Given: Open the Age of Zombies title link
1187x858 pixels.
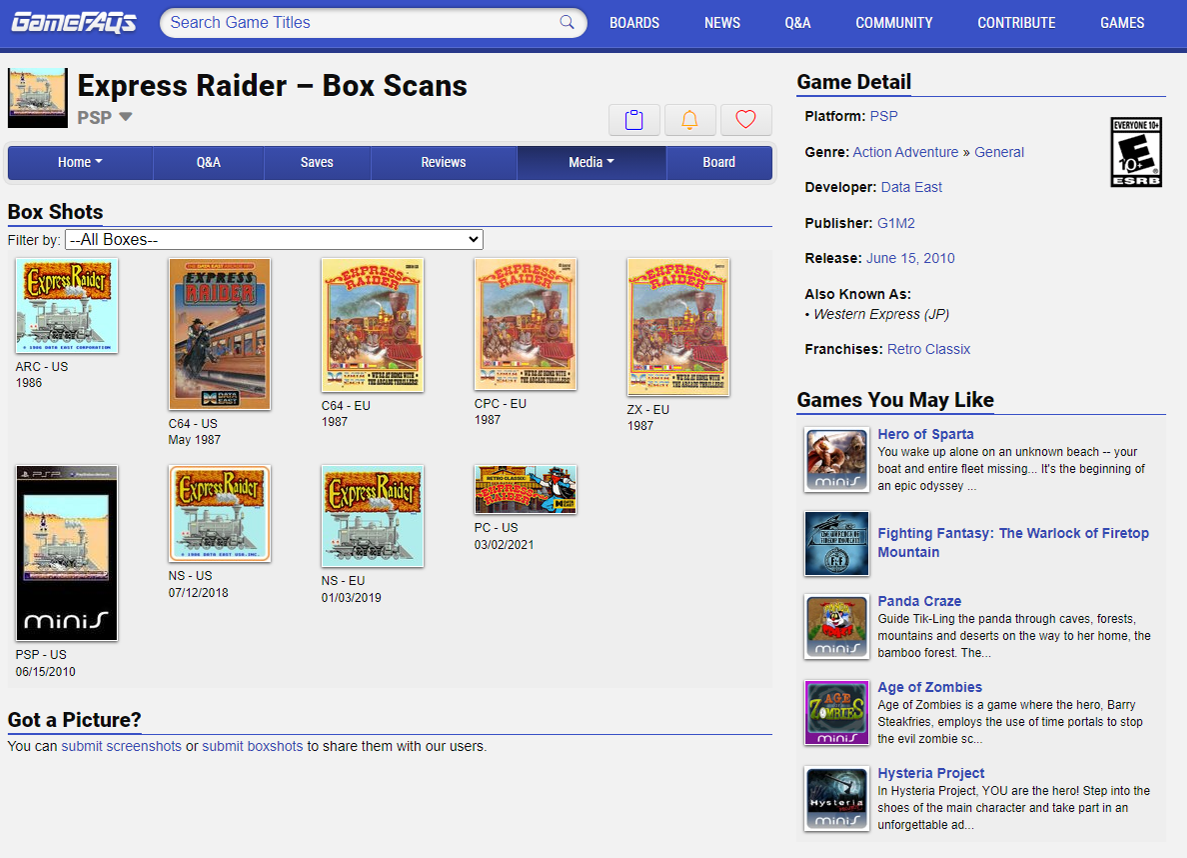Looking at the screenshot, I should [x=930, y=687].
